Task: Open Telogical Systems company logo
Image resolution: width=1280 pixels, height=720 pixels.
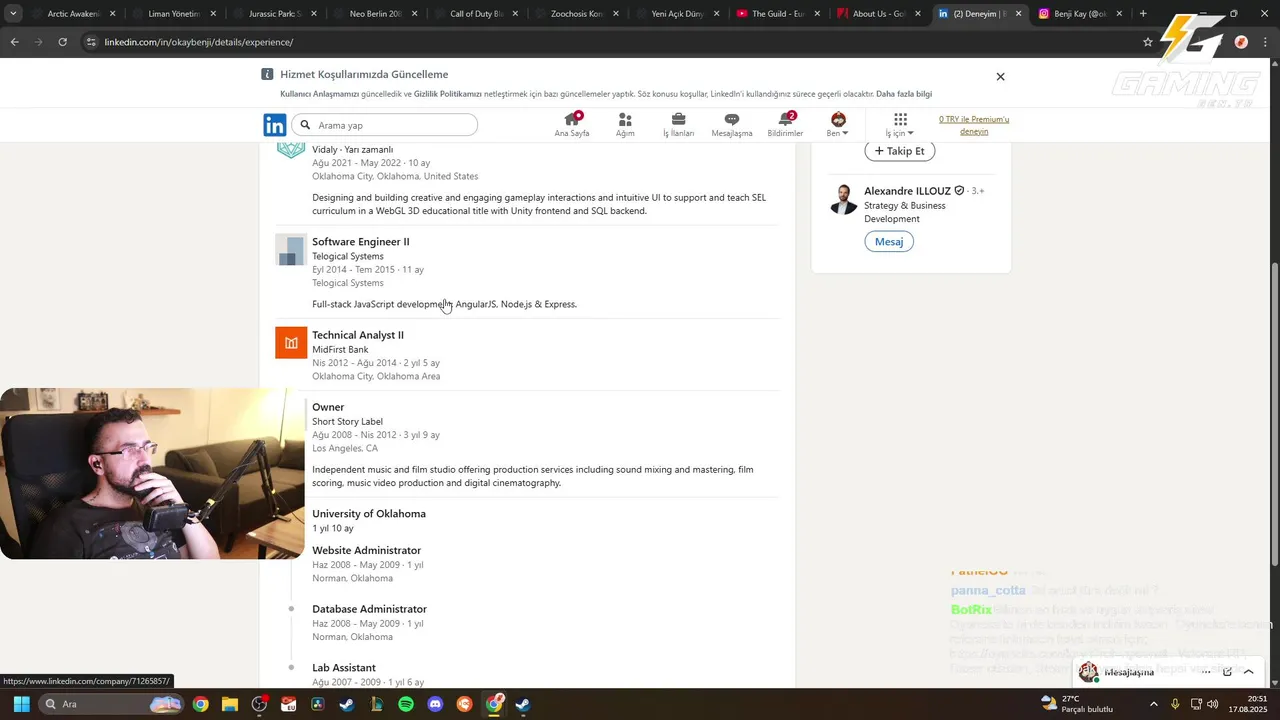Action: [x=291, y=250]
